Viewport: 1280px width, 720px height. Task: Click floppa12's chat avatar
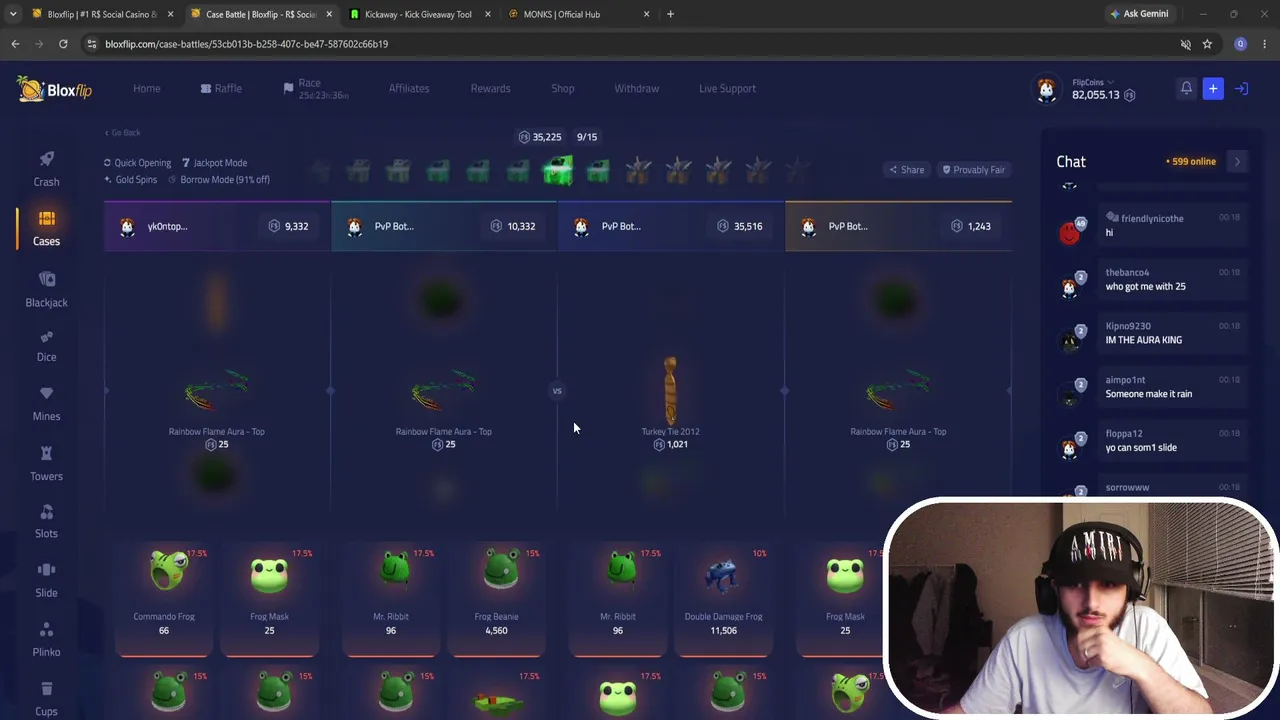click(1070, 448)
